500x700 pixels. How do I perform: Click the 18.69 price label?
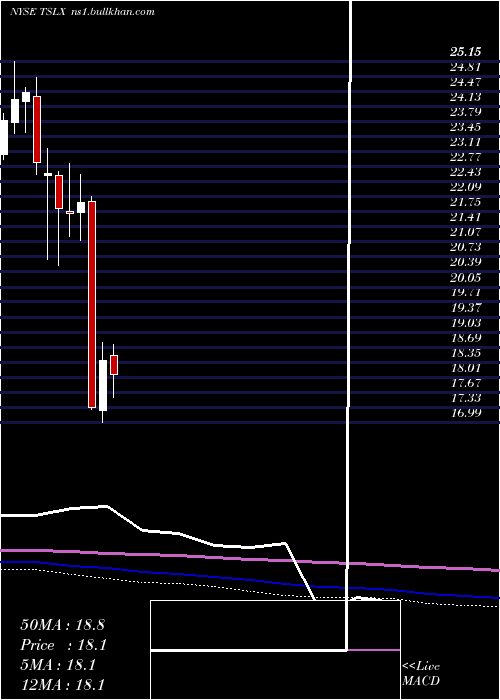coord(465,338)
